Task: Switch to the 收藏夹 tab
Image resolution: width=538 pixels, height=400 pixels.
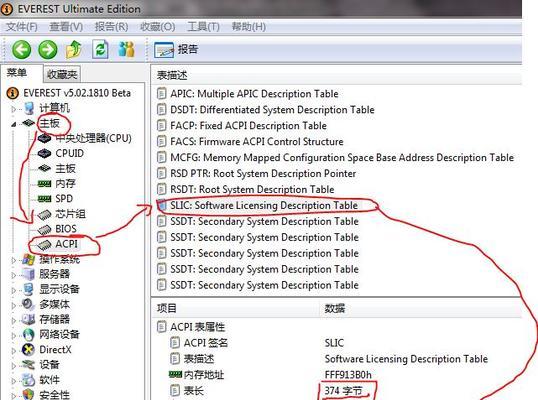Action: [x=62, y=74]
